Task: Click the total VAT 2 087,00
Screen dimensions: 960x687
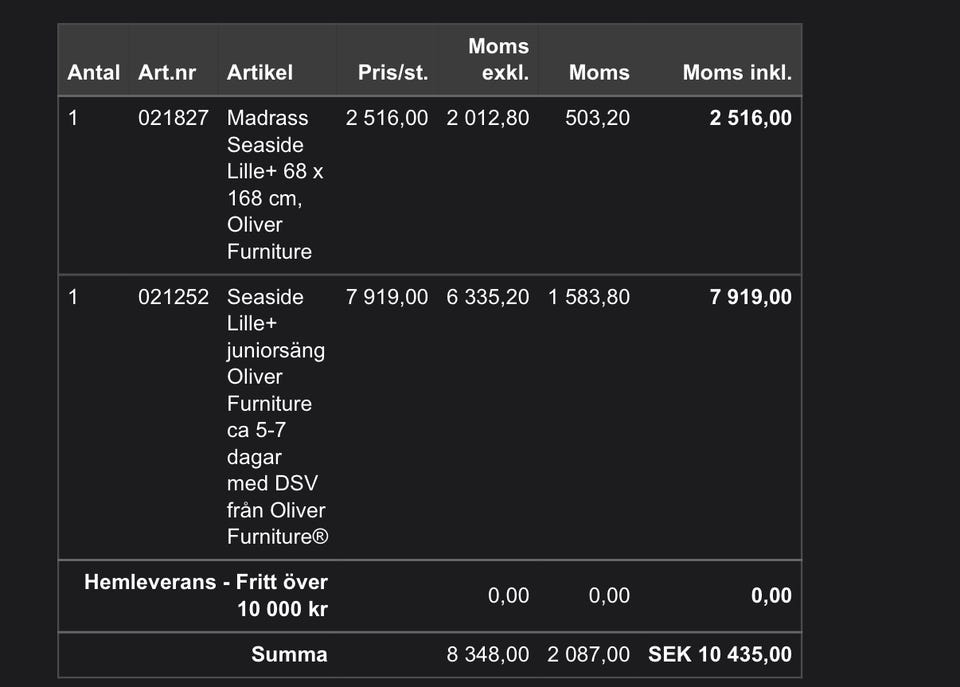Action: pyautogui.click(x=589, y=655)
